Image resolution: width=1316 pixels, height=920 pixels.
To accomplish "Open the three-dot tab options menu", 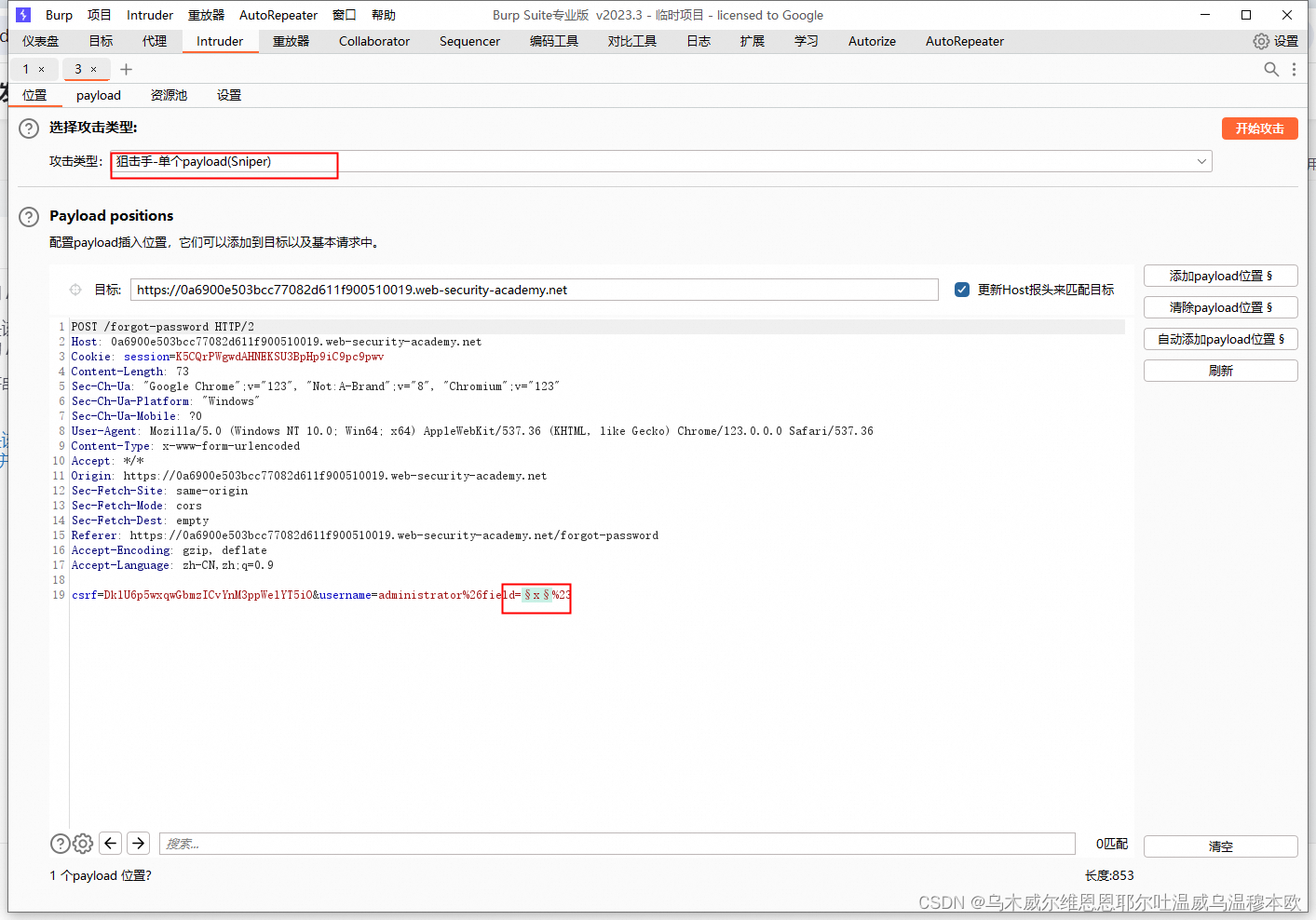I will coord(1295,69).
